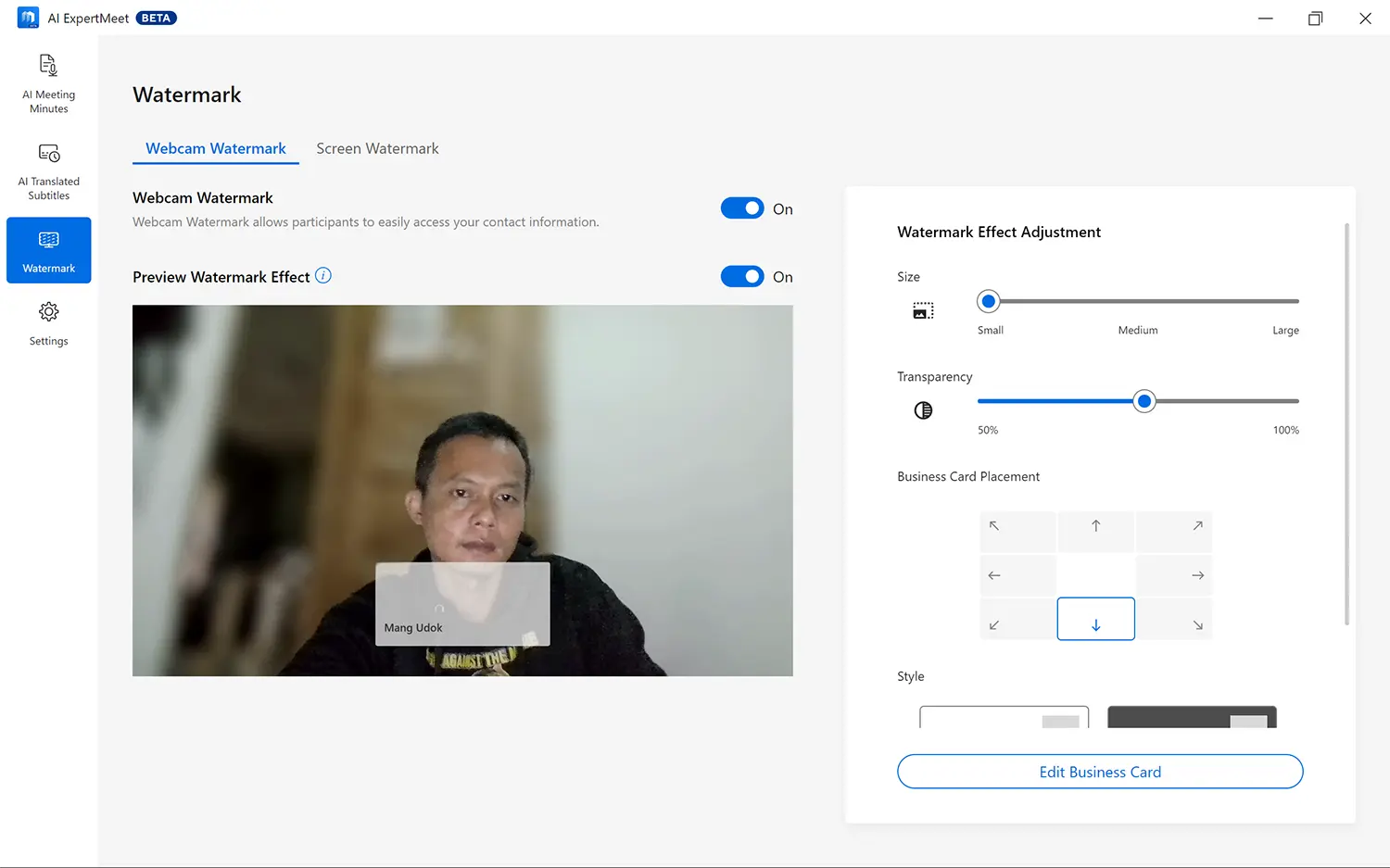
Task: Switch to the Screen Watermark tab
Action: point(377,148)
